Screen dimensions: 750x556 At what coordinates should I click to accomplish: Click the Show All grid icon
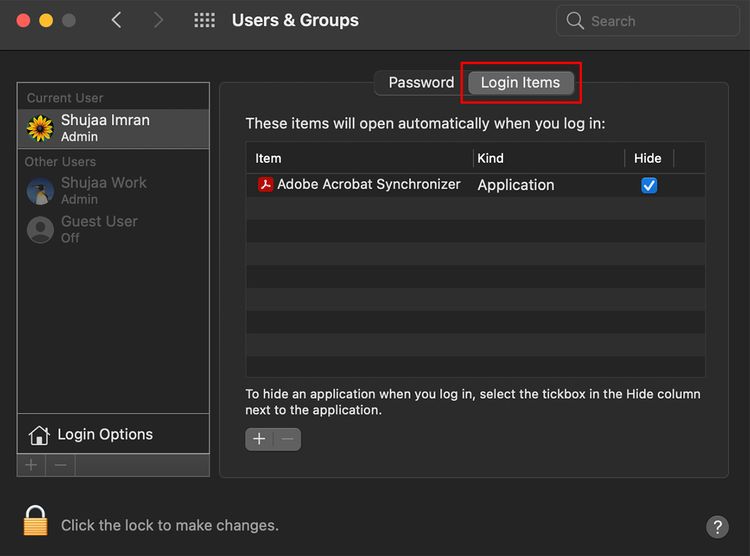[x=204, y=21]
